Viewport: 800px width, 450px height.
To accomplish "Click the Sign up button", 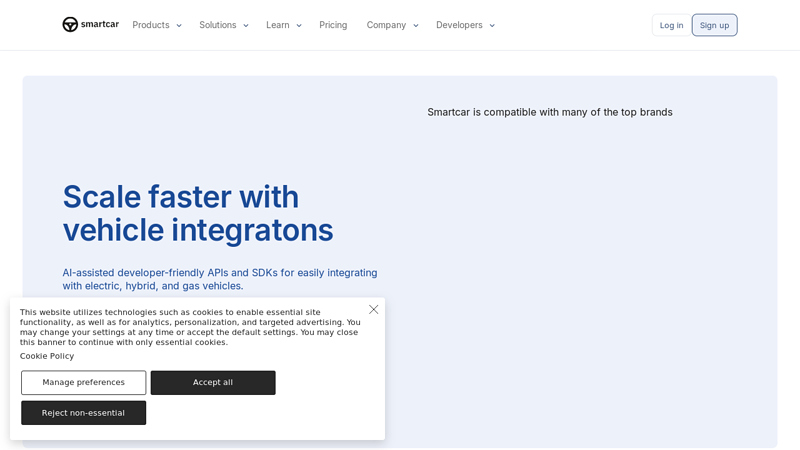I will coord(714,25).
